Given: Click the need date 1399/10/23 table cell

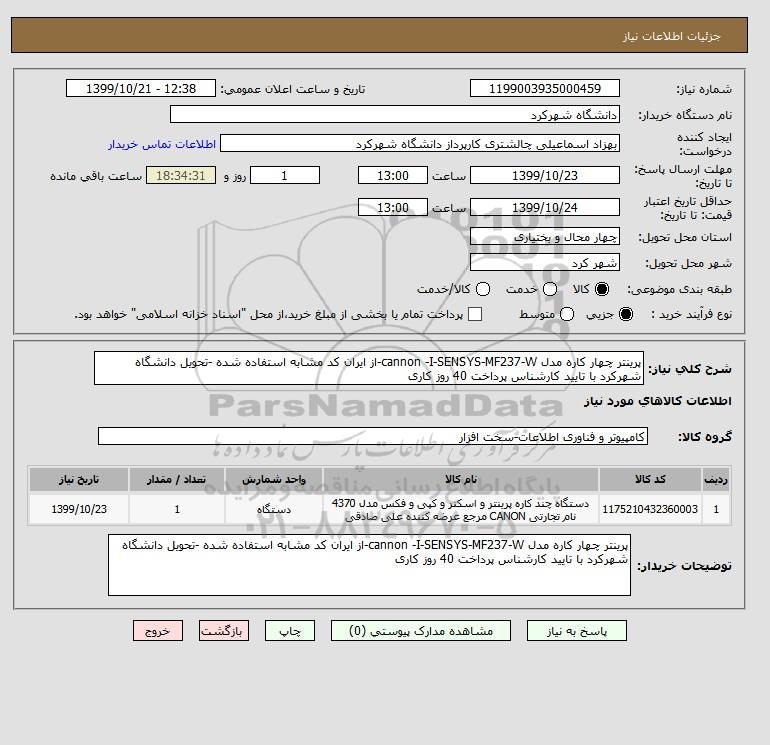Looking at the screenshot, I should (79, 509).
